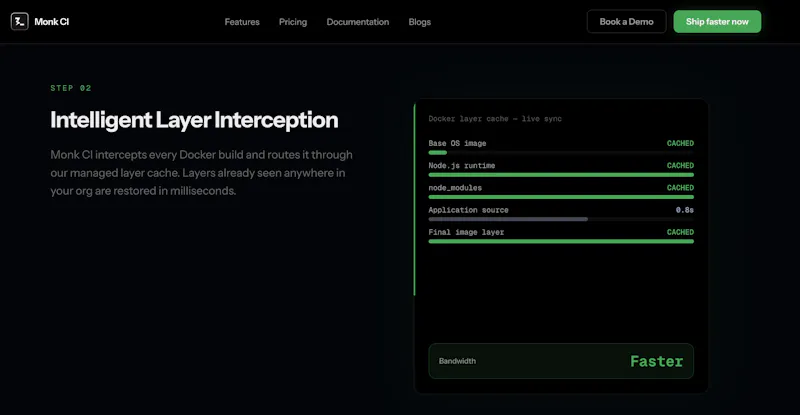This screenshot has width=800, height=415.
Task: Click the Node.js runtime label
Action: tap(462, 165)
